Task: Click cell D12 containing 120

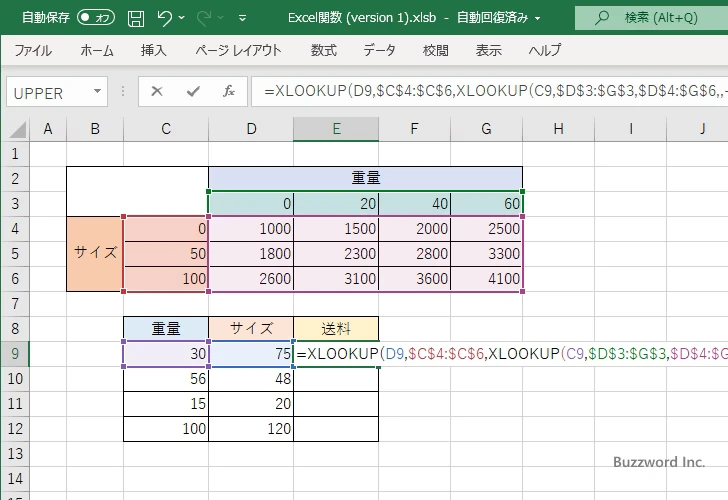Action: coord(251,429)
